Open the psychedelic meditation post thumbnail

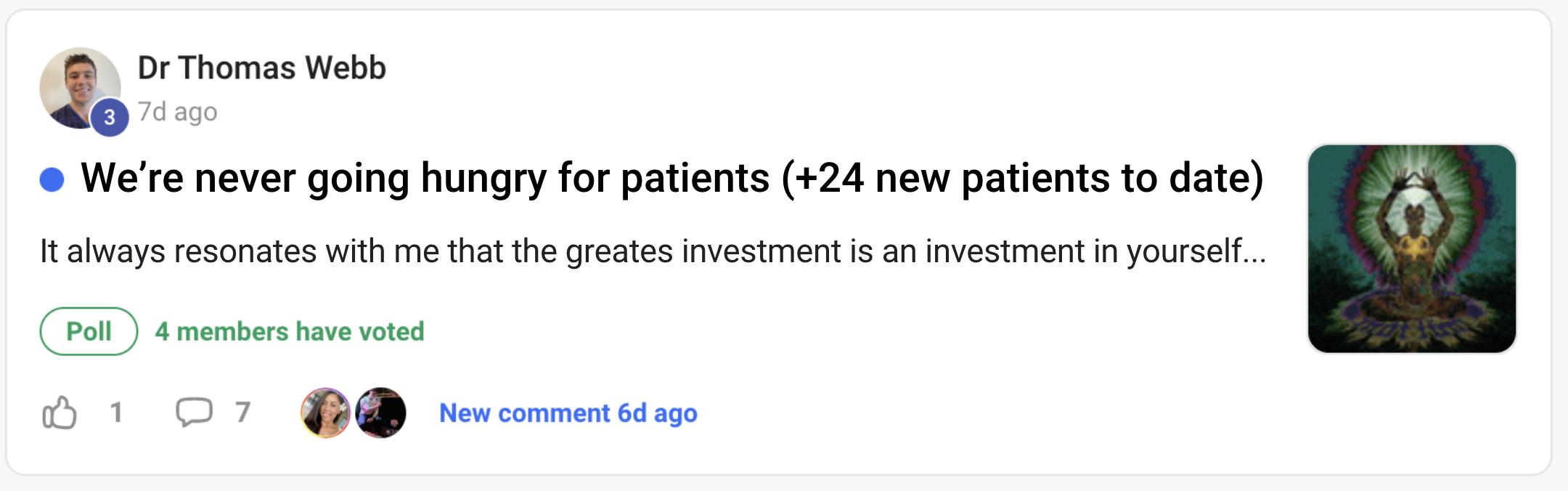tap(1411, 248)
